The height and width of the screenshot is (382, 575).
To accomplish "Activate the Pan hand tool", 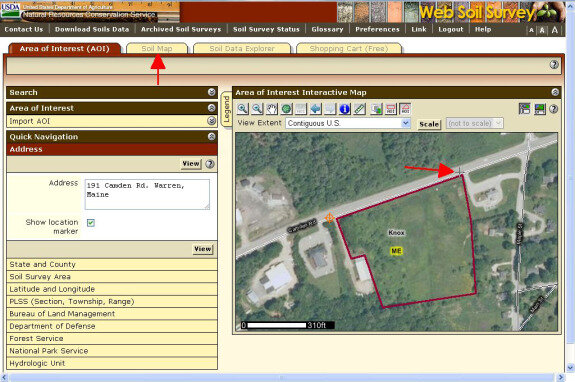I will pyautogui.click(x=272, y=109).
